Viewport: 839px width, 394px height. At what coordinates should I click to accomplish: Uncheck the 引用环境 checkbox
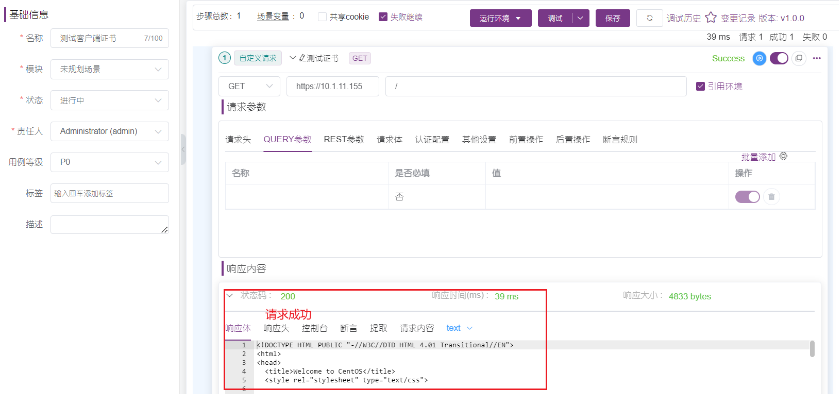tap(700, 86)
